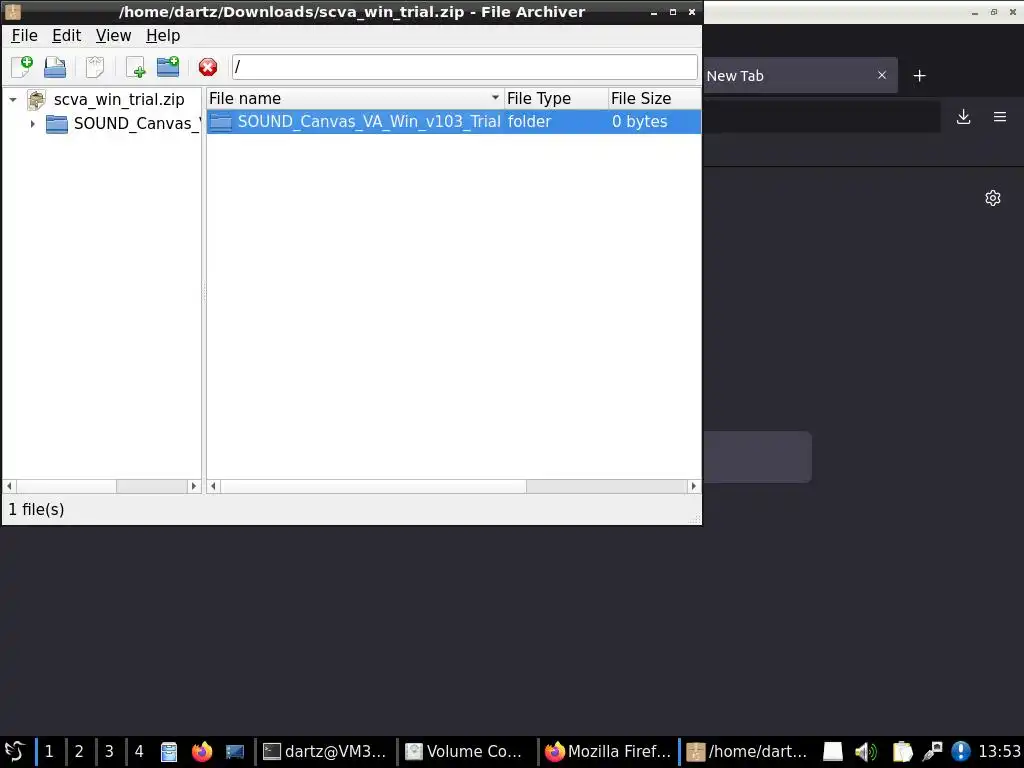Launch Firefox from taskbar quick-launch icon
Screen dimensions: 1024x768
[202, 752]
